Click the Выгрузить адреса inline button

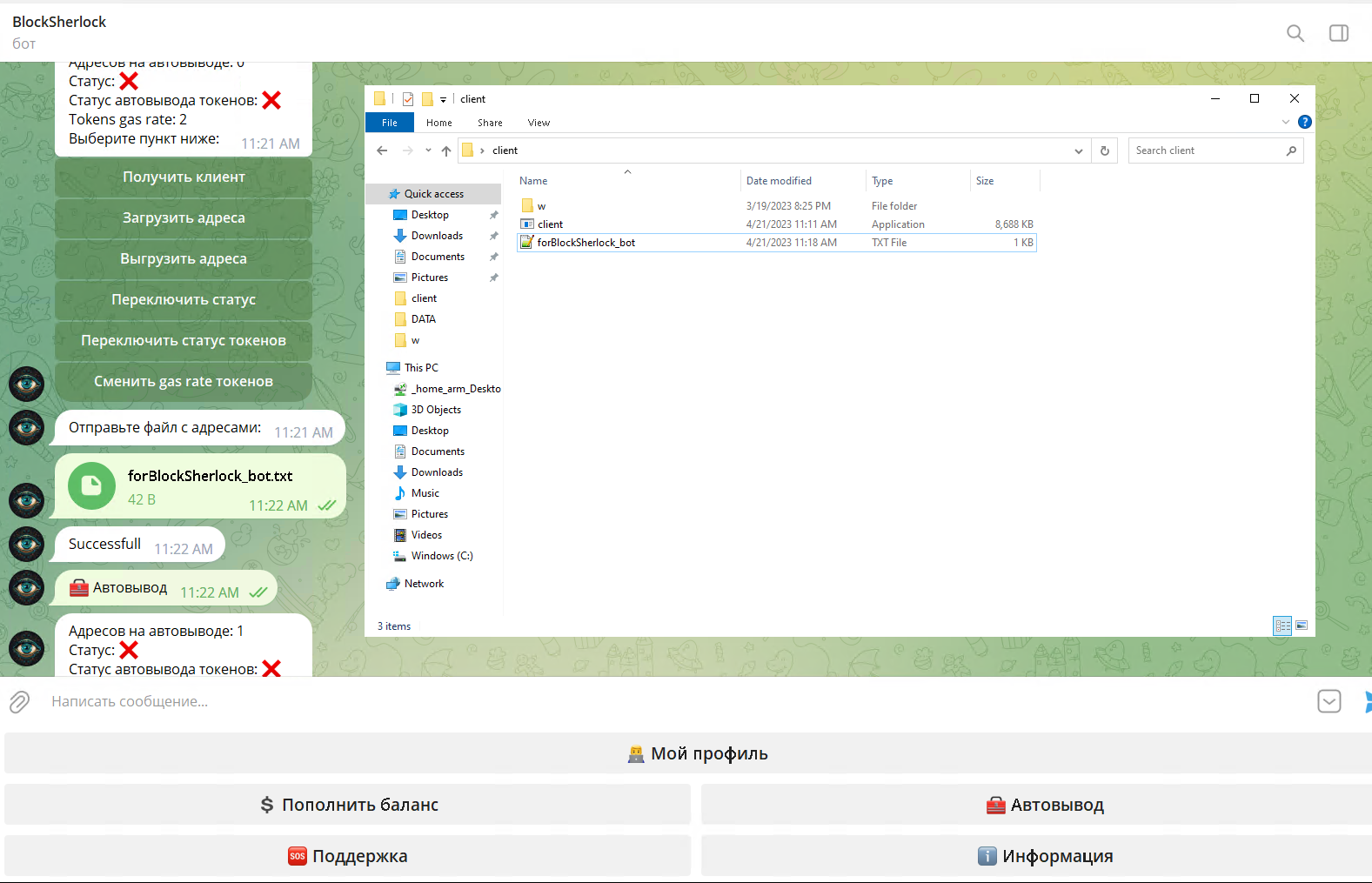184,258
